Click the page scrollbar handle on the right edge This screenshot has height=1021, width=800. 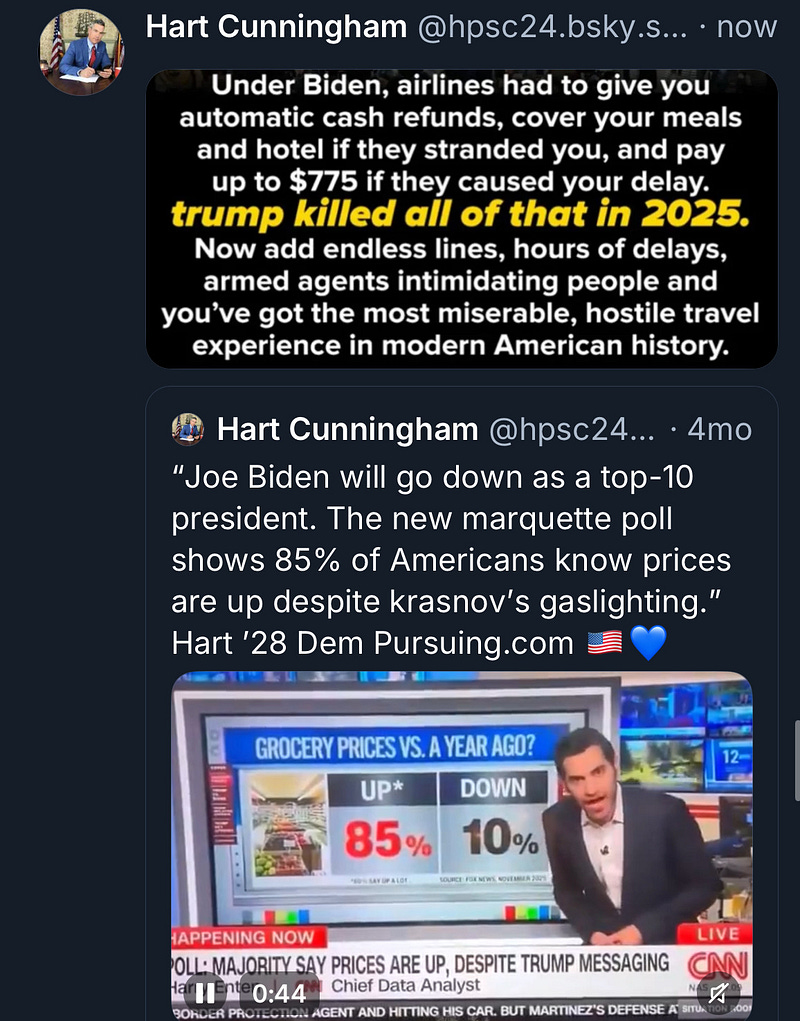pyautogui.click(x=797, y=760)
